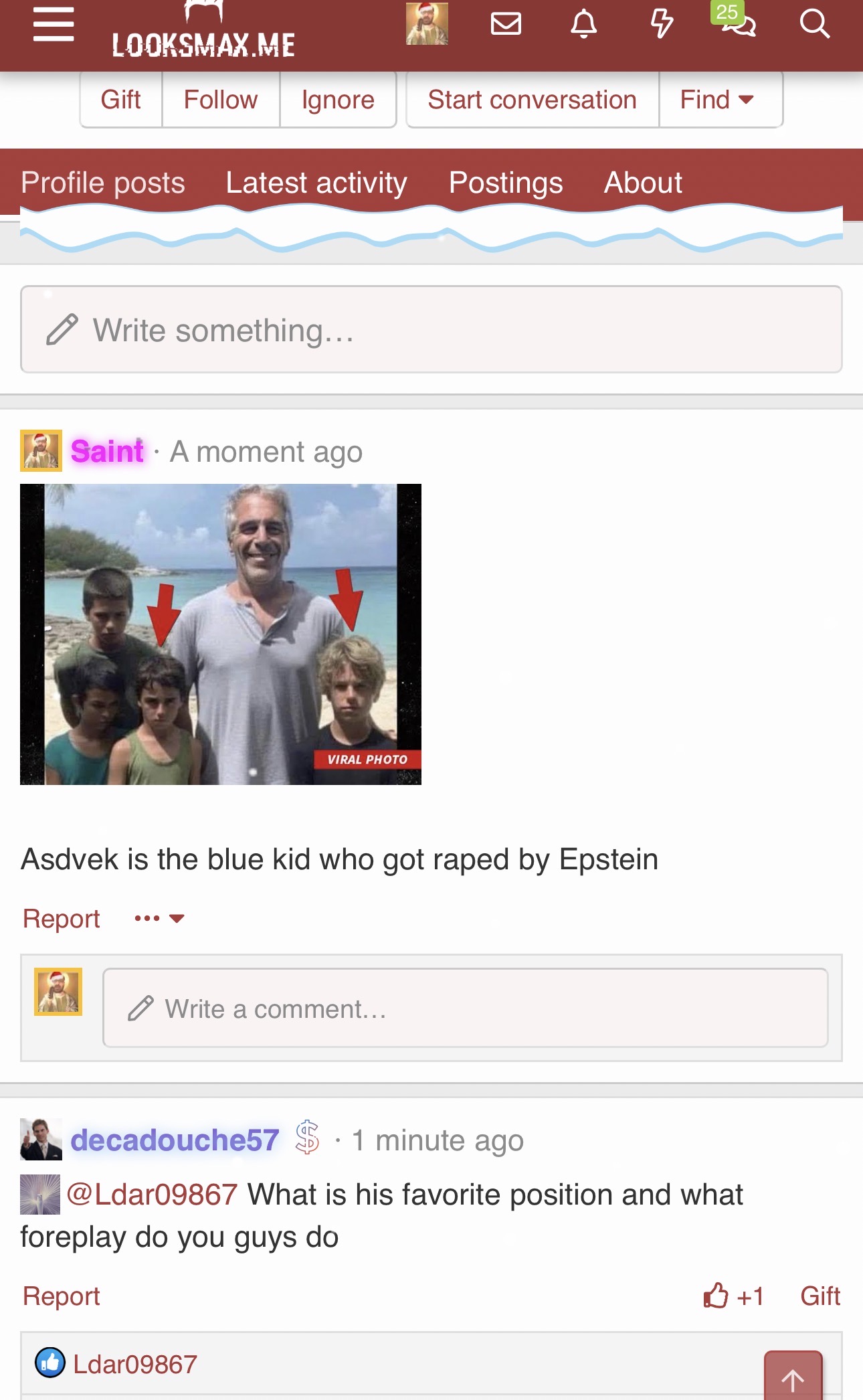Open the inbox envelope icon
The width and height of the screenshot is (863, 1400).
click(x=506, y=24)
